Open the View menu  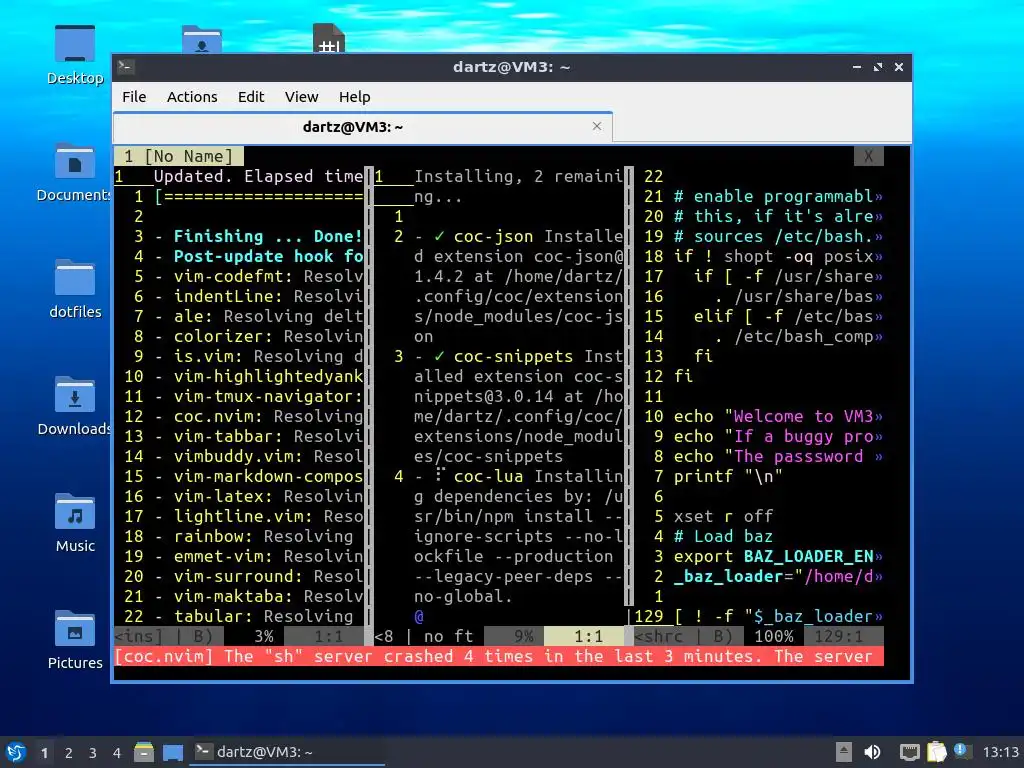click(301, 97)
